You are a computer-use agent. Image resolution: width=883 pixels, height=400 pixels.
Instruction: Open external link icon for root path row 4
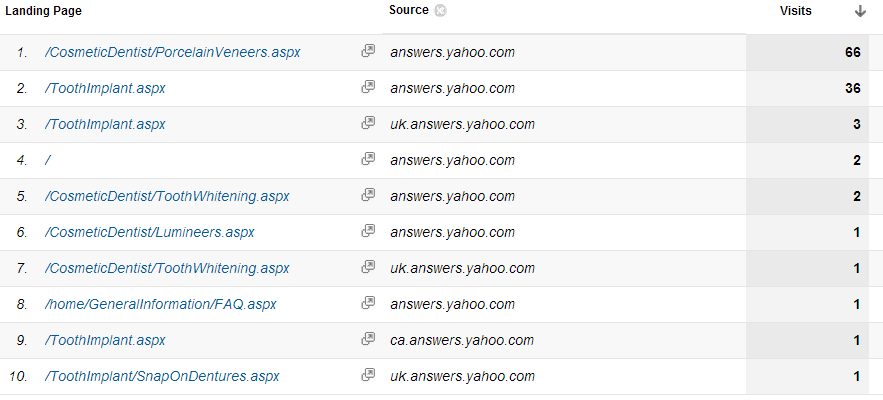coord(368,159)
